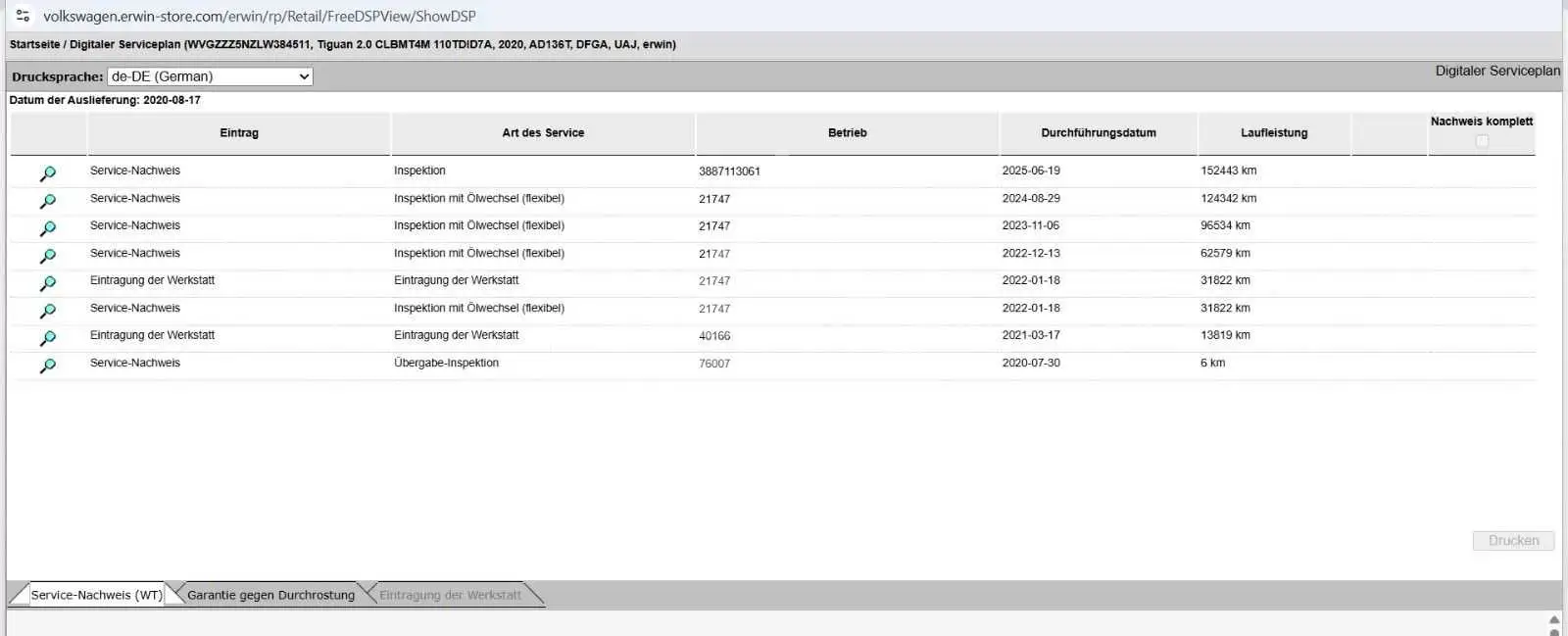Click magnifier icon for the 124342 km entry

coord(47,201)
